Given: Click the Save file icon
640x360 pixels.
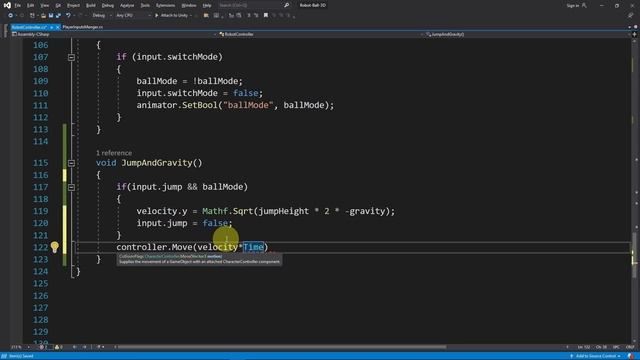Looking at the screenshot, I should (x=51, y=16).
